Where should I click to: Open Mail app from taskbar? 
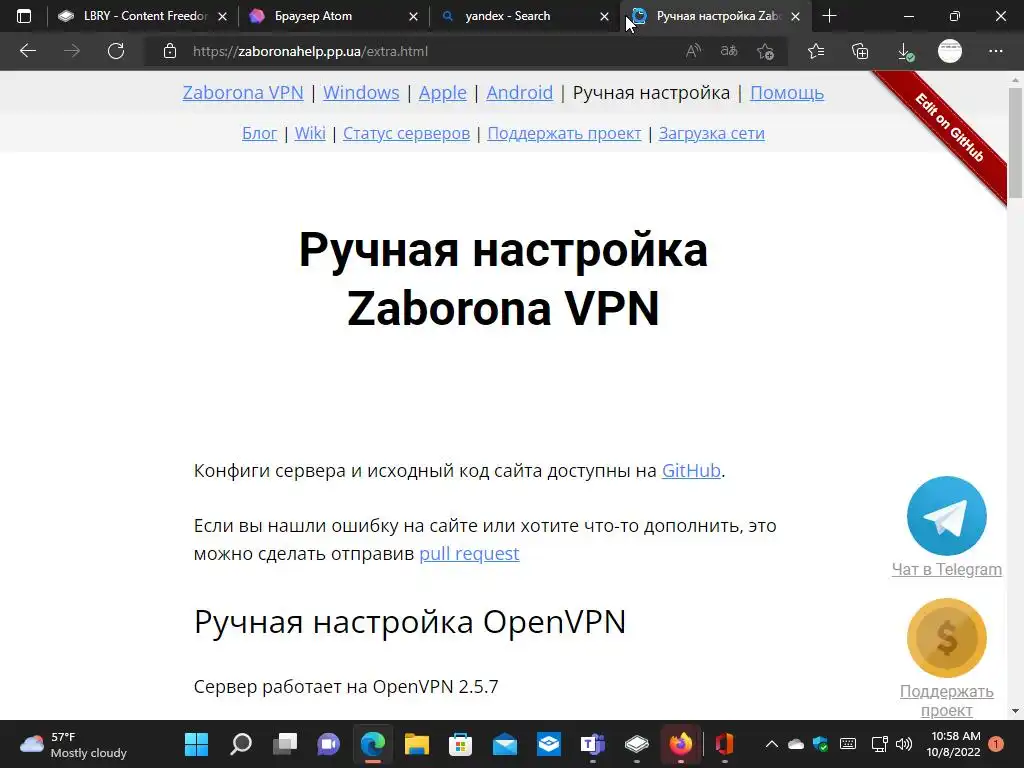[x=505, y=744]
